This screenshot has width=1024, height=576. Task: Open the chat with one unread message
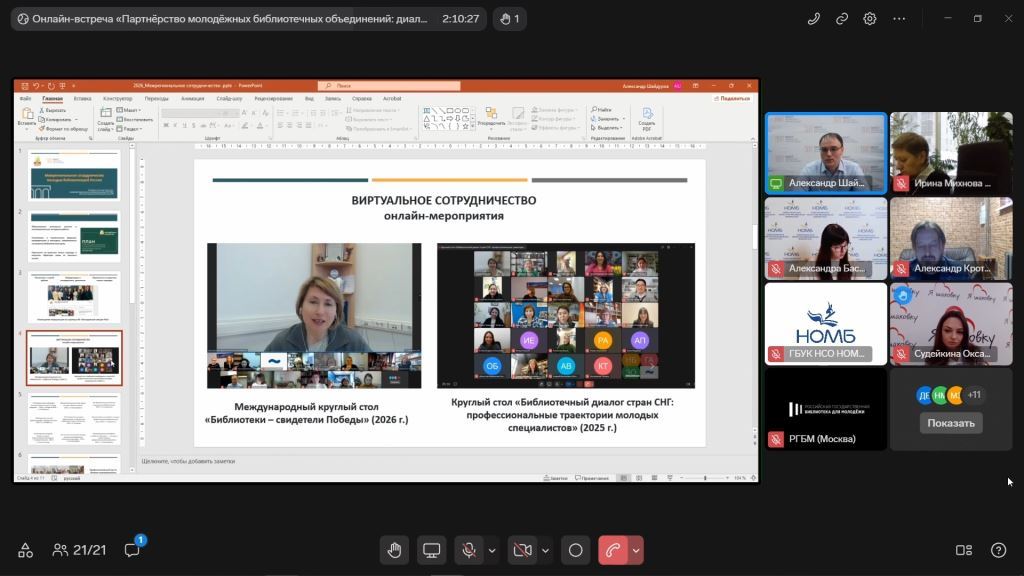[x=133, y=550]
